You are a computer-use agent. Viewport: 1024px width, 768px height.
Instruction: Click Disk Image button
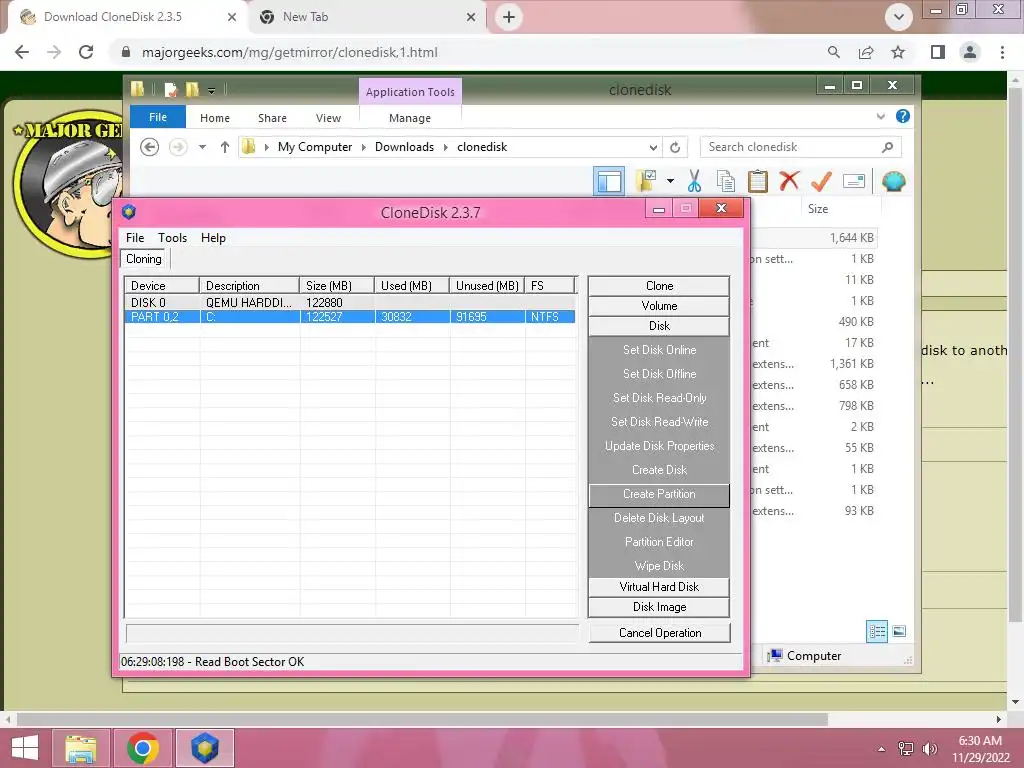659,607
